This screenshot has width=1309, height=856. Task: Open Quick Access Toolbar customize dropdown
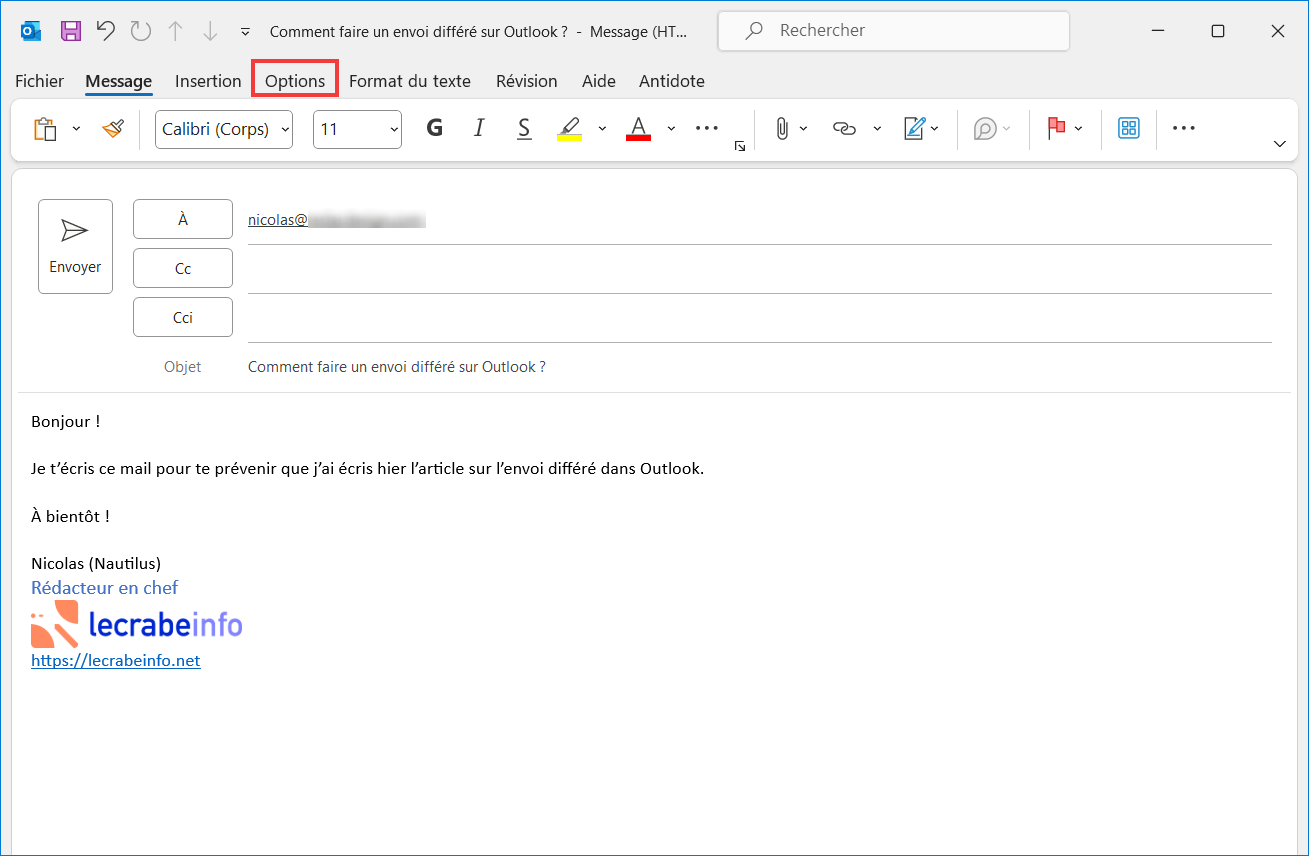pyautogui.click(x=246, y=32)
